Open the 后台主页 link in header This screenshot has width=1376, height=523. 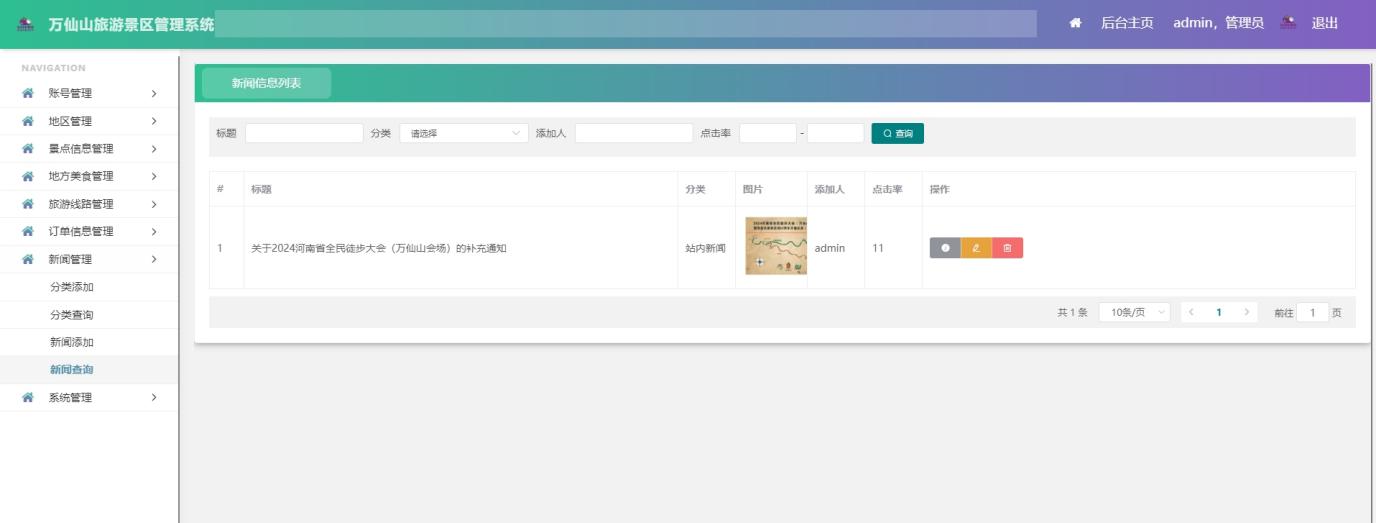(x=1127, y=23)
